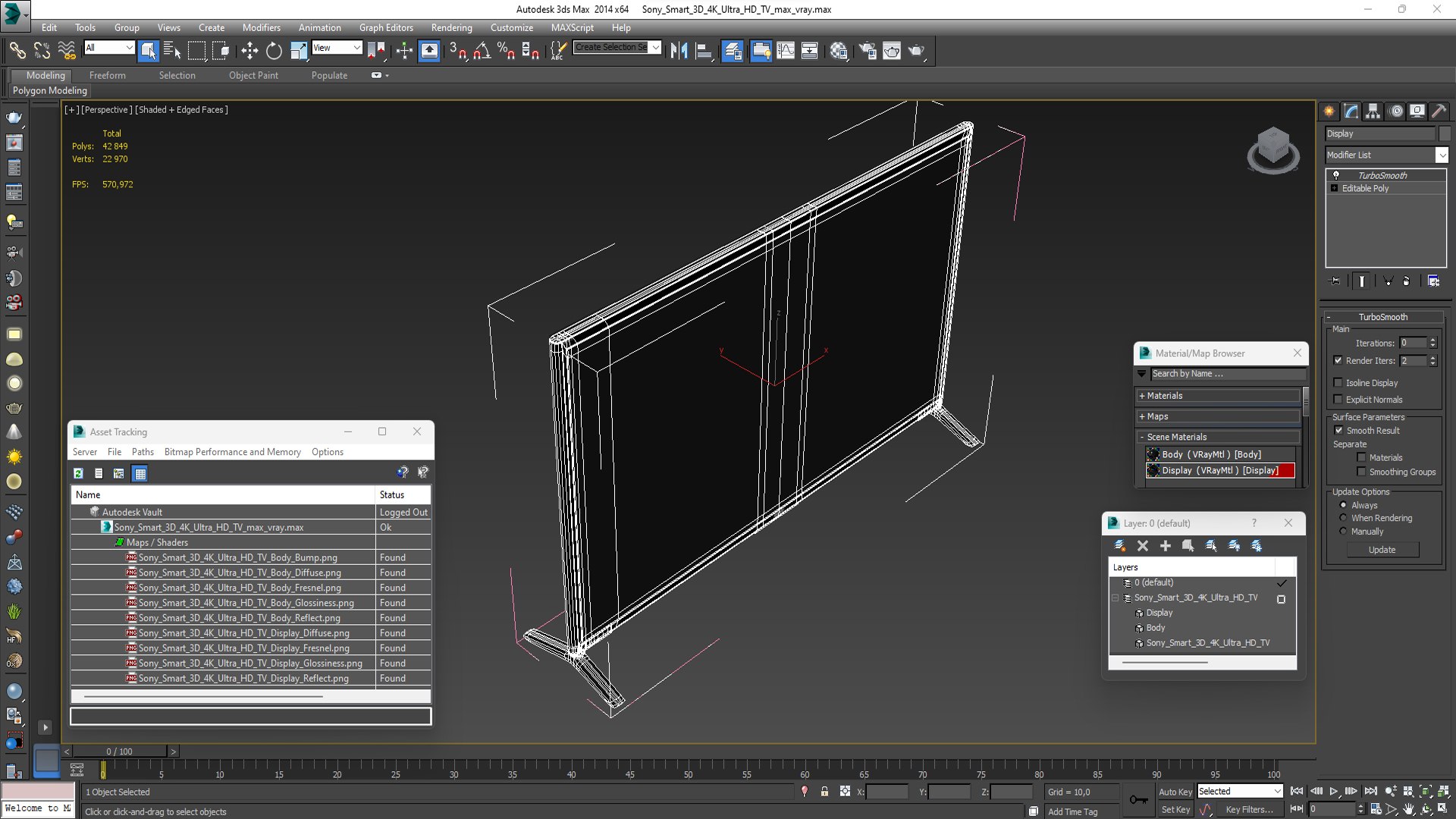Open the key mode Selected dropdown

[1240, 791]
